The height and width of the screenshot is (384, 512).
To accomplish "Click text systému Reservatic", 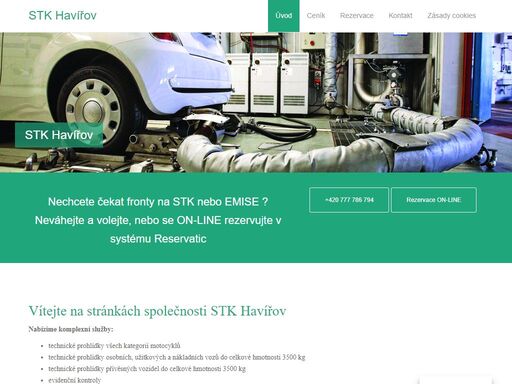I will (x=158, y=239).
